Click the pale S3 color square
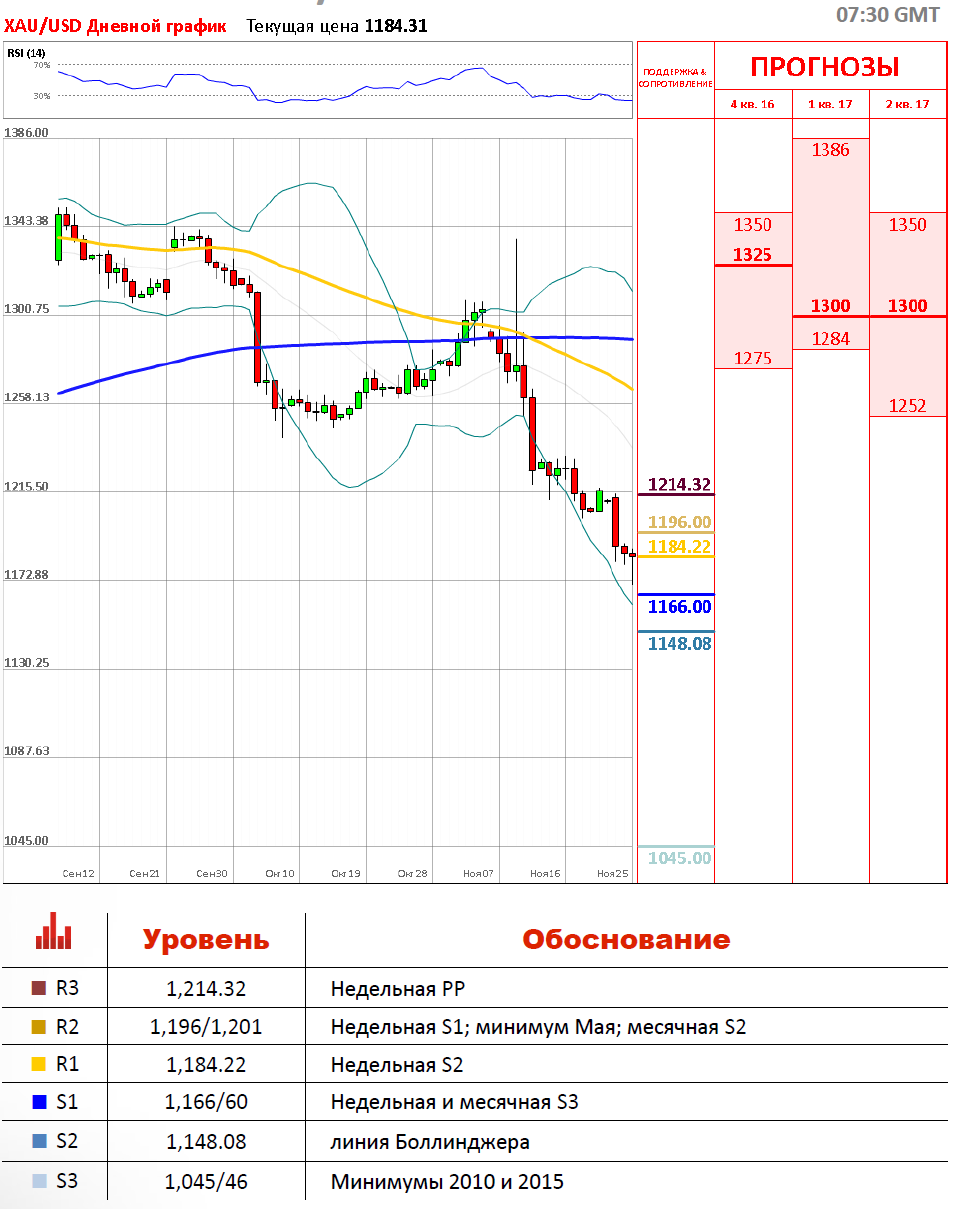This screenshot has width=953, height=1209. pyautogui.click(x=39, y=1181)
